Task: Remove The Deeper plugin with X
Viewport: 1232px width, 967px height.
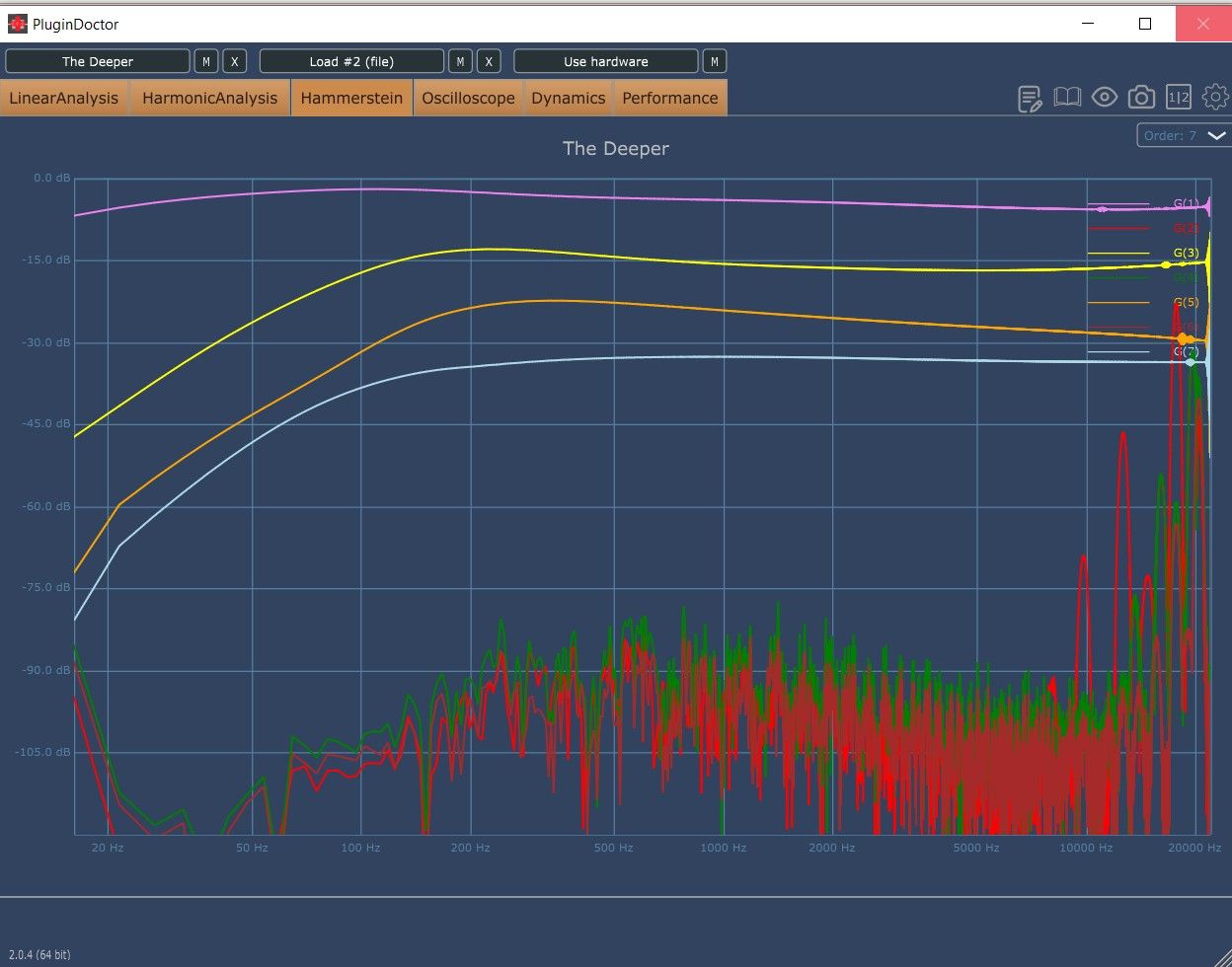Action: 234,61
